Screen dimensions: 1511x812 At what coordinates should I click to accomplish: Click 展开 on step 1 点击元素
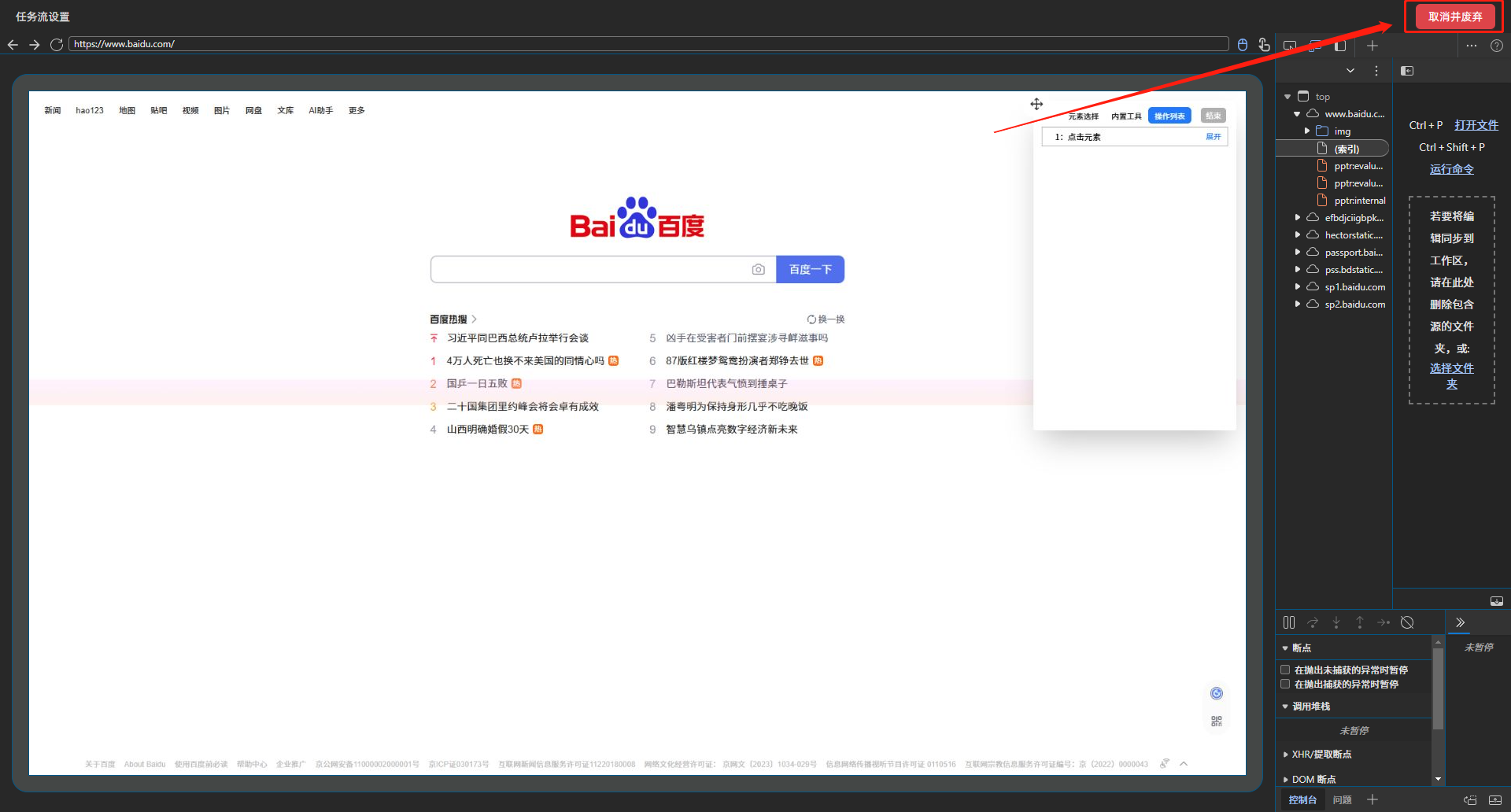[1213, 137]
